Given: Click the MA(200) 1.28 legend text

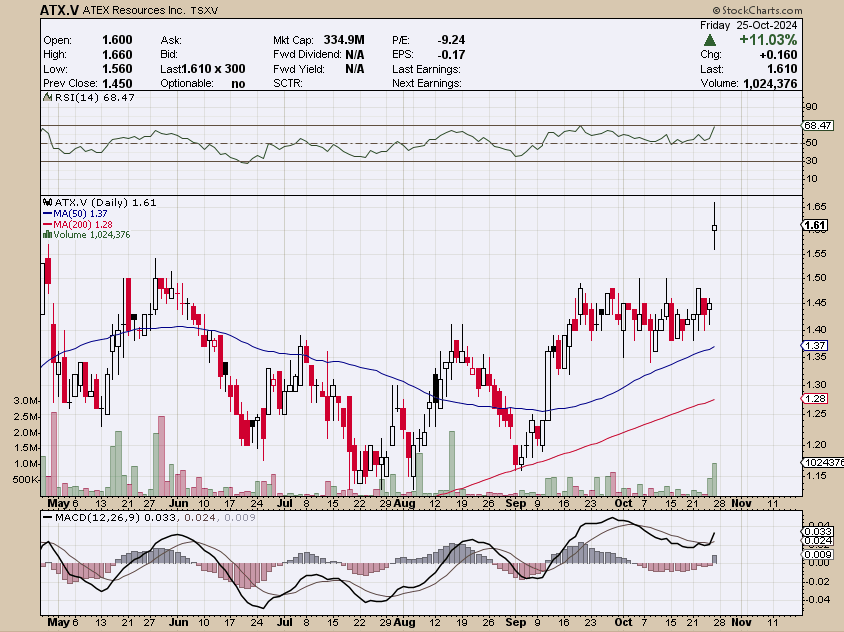Looking at the screenshot, I should pos(83,224).
